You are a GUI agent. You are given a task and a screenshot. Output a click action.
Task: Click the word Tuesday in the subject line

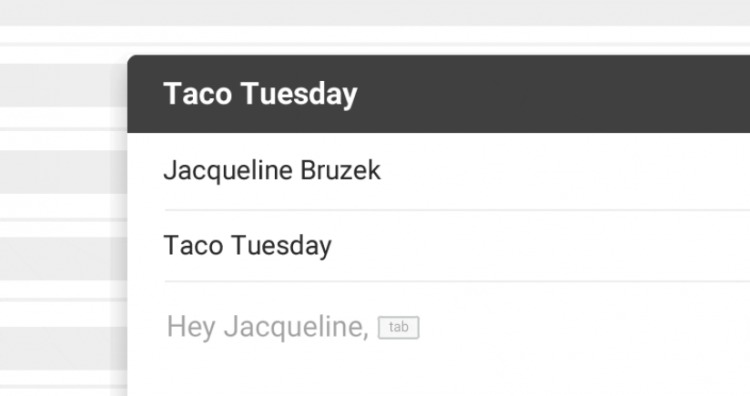point(281,246)
